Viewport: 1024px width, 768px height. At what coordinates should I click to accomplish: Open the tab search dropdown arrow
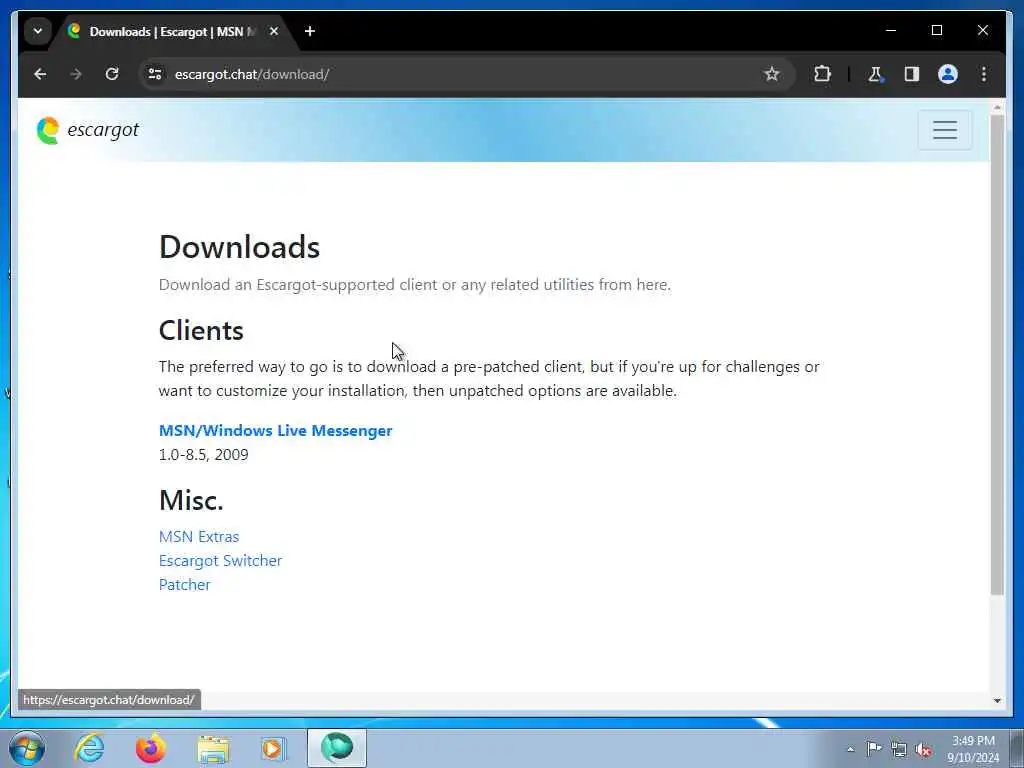pyautogui.click(x=38, y=31)
